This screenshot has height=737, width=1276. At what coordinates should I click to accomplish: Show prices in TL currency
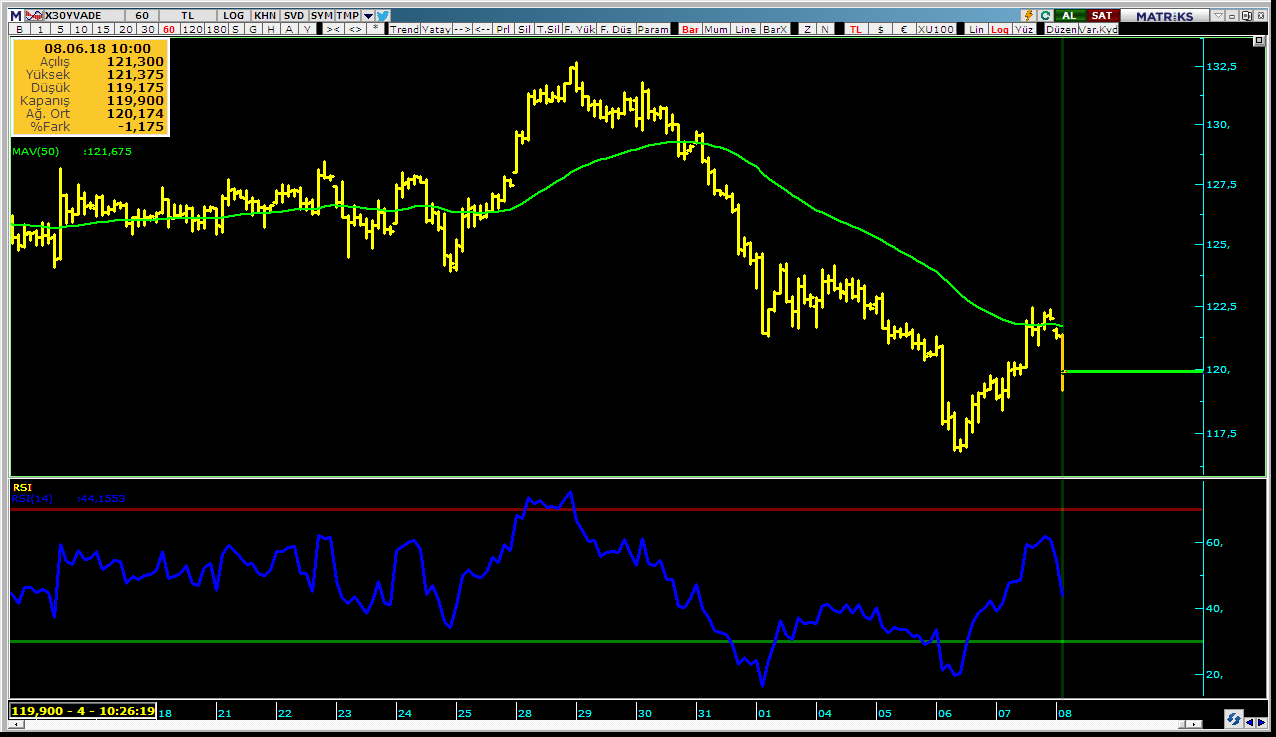point(857,29)
